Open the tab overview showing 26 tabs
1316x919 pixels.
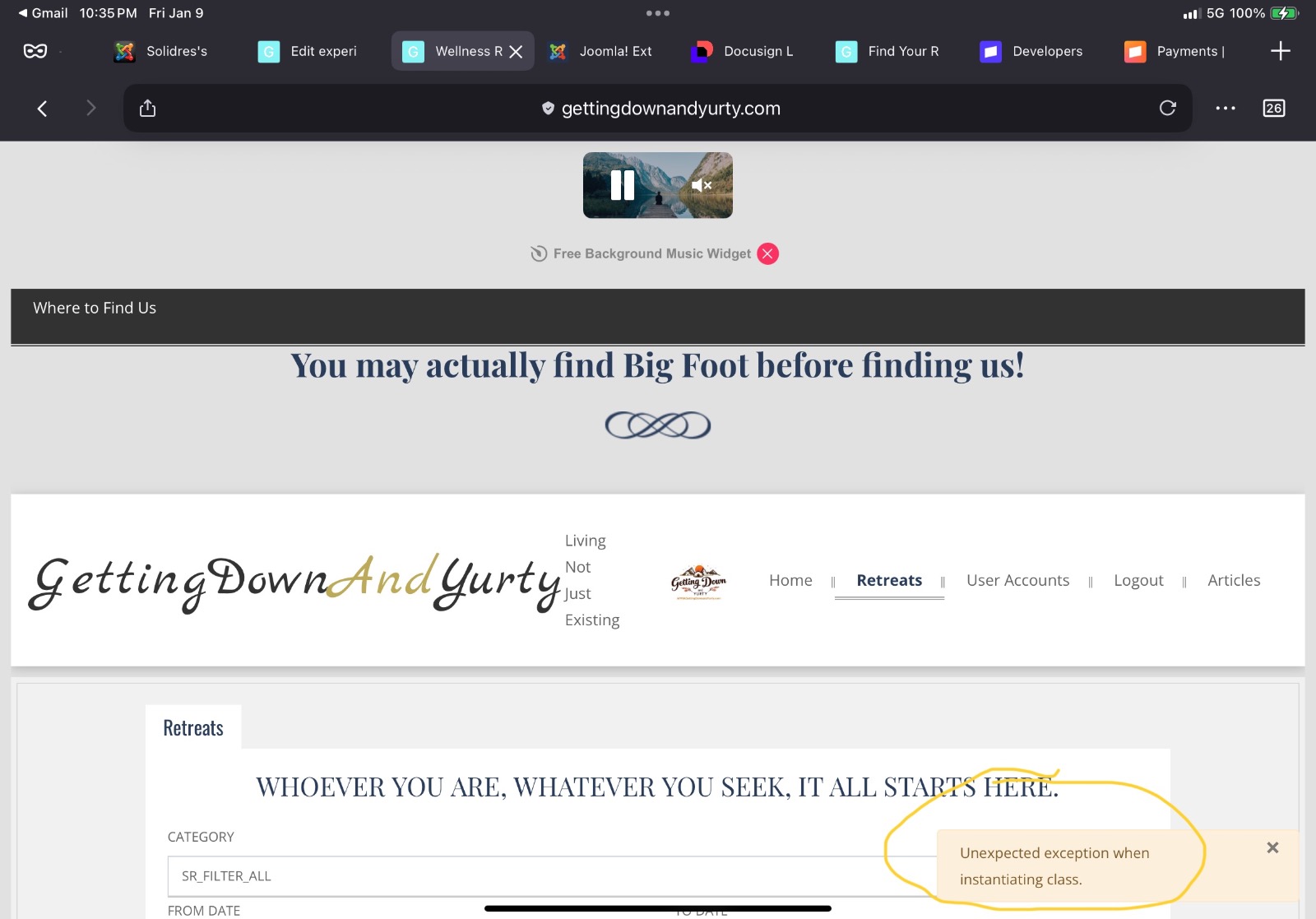point(1273,108)
